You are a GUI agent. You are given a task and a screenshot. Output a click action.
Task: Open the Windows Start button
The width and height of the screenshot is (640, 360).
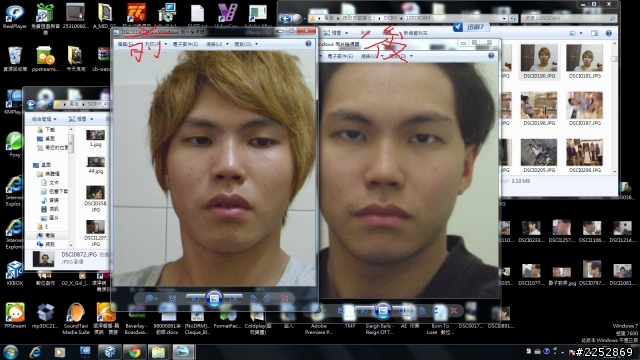pos(11,352)
